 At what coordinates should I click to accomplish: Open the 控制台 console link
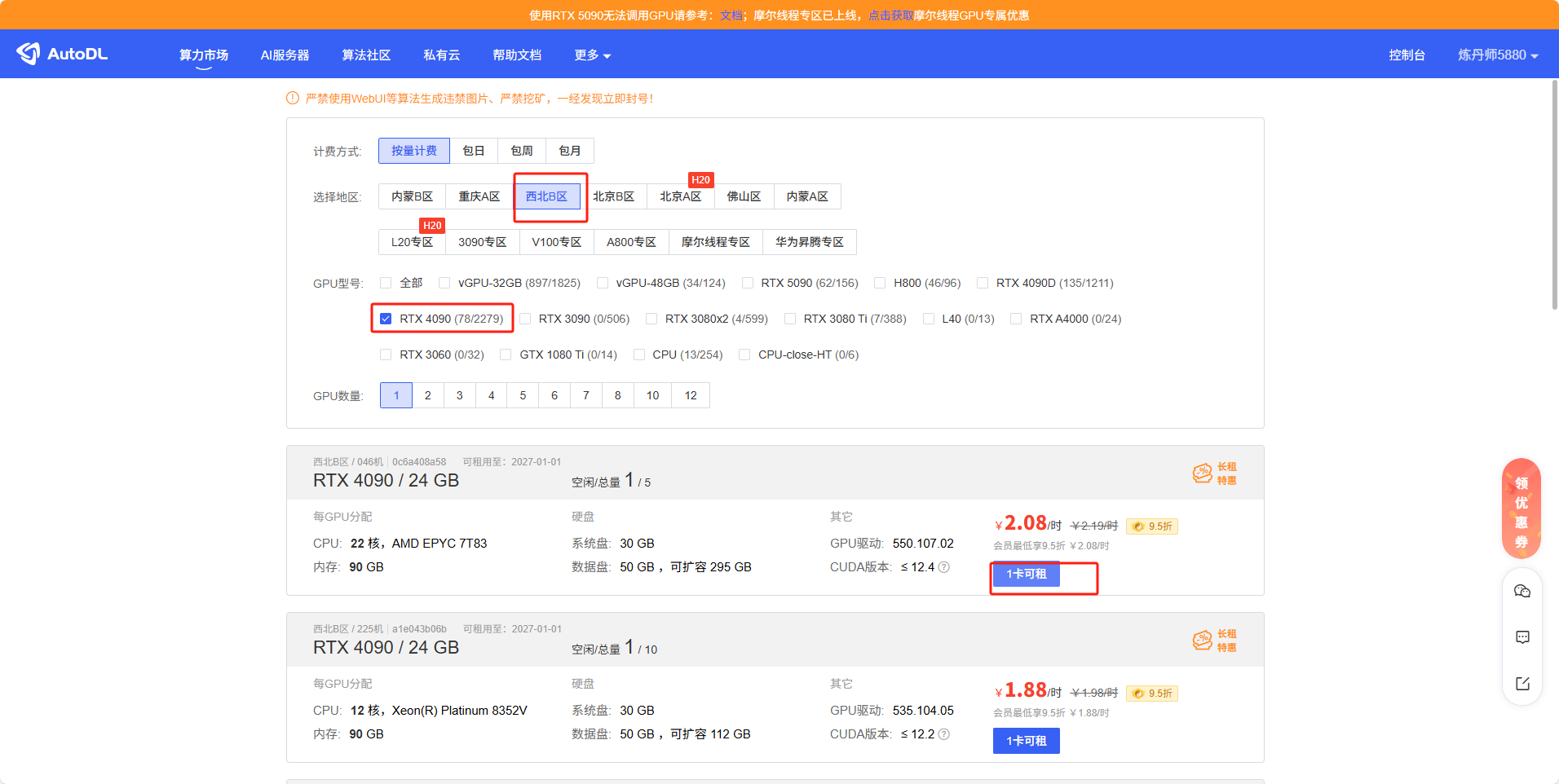point(1407,55)
